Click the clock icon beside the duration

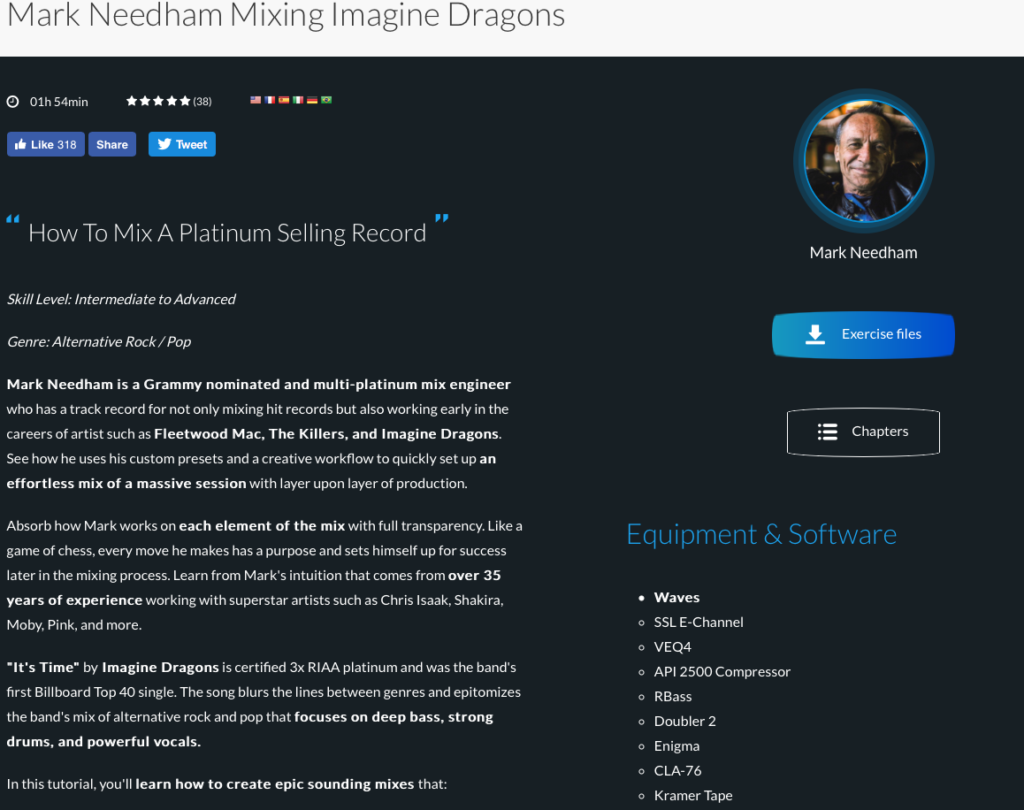coord(13,101)
